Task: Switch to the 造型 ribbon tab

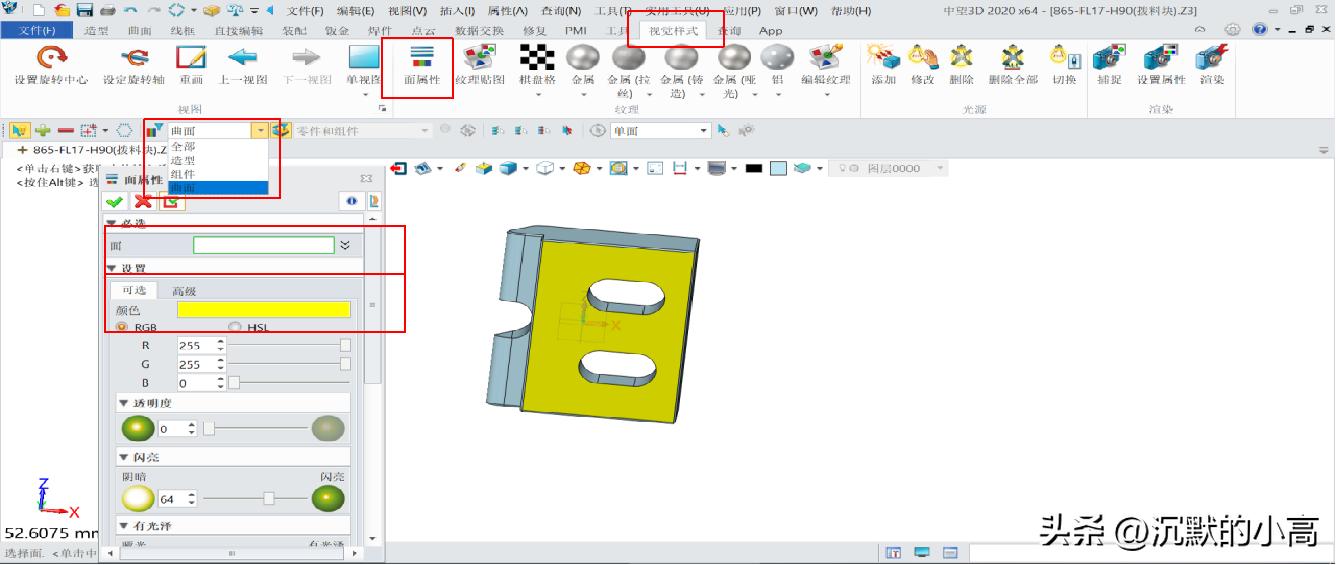Action: point(97,30)
